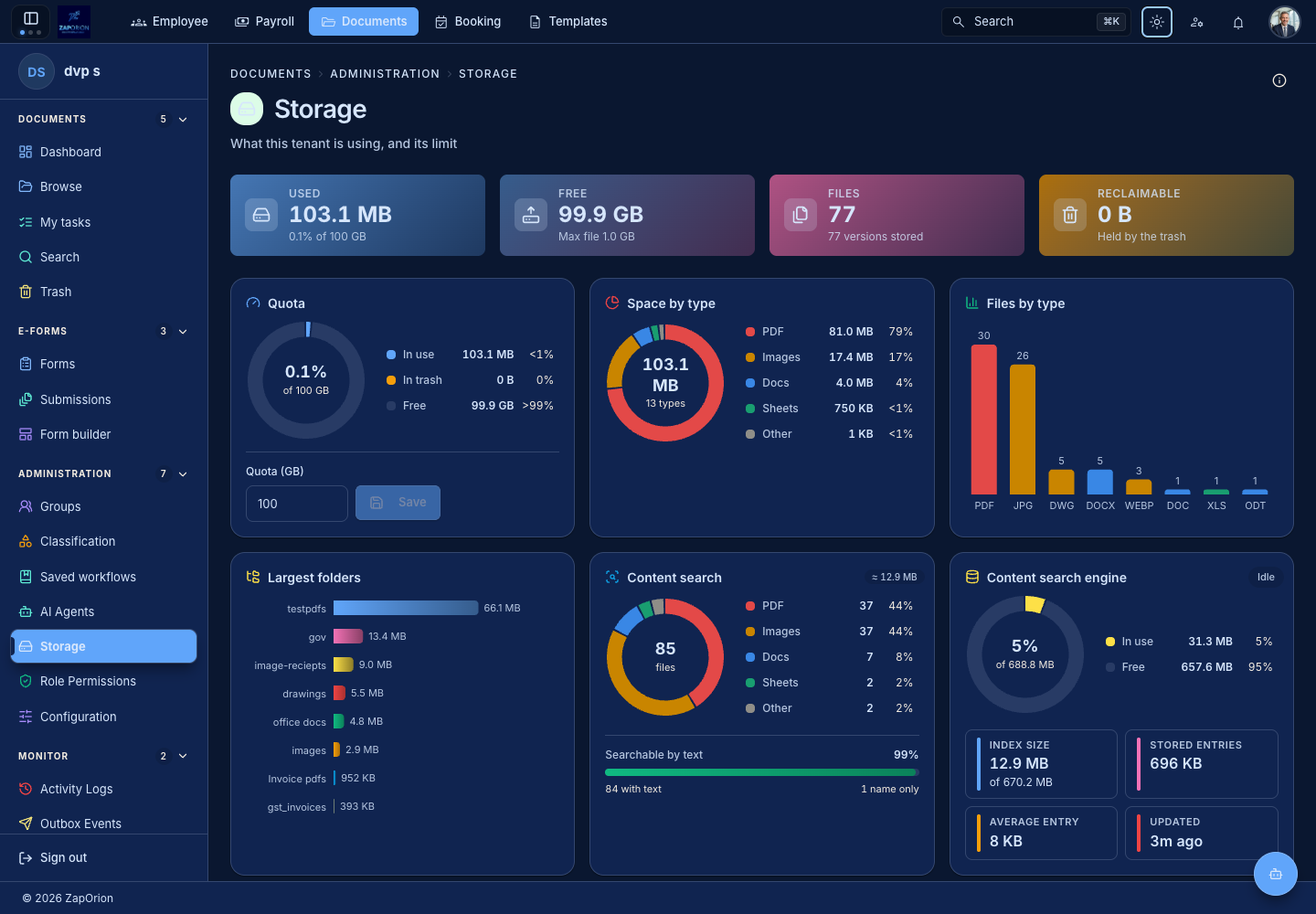Image resolution: width=1316 pixels, height=914 pixels.
Task: Click the DS tenant avatar
Action: (37, 71)
